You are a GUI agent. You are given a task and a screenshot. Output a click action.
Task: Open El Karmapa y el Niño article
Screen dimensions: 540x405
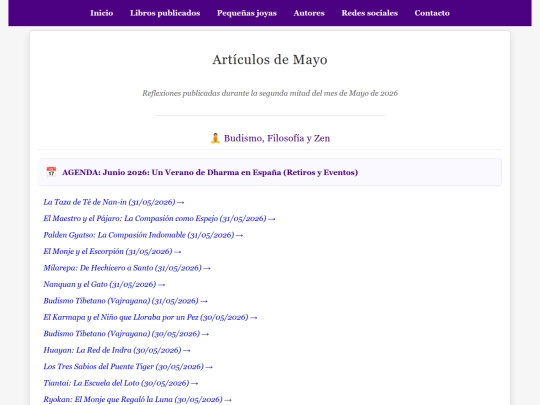tap(150, 317)
